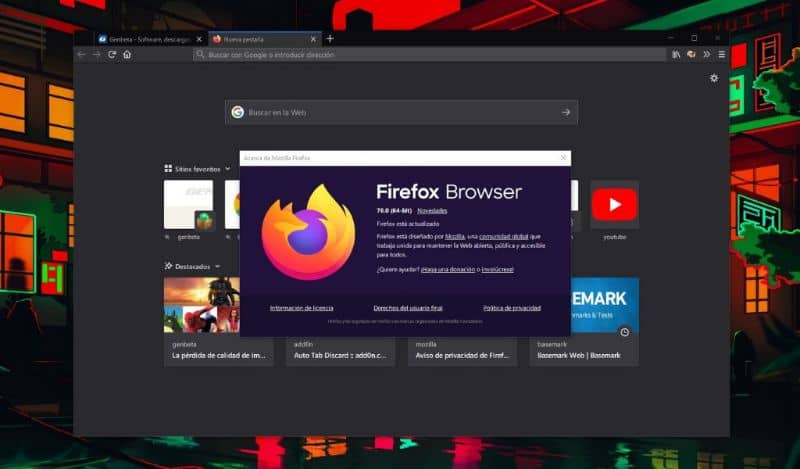Open new tab customization gear

pos(714,78)
